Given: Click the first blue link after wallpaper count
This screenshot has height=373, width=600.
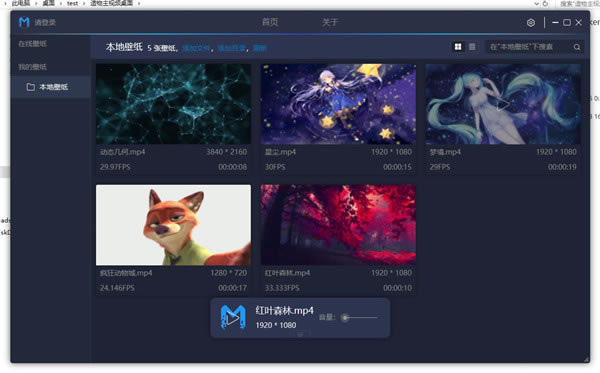Looking at the screenshot, I should click(196, 48).
